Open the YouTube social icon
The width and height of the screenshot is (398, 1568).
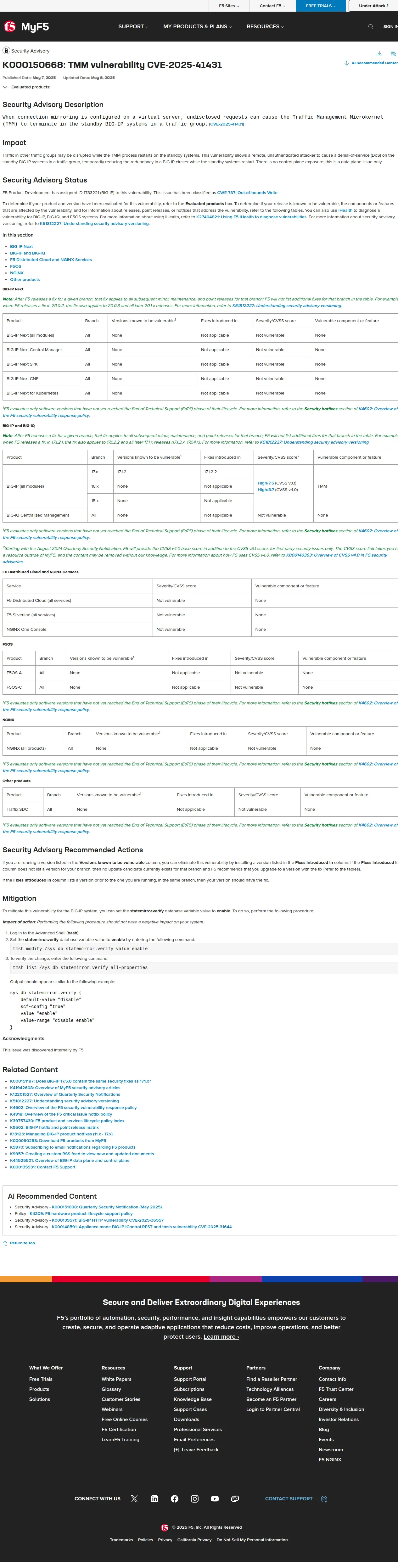[x=215, y=1498]
